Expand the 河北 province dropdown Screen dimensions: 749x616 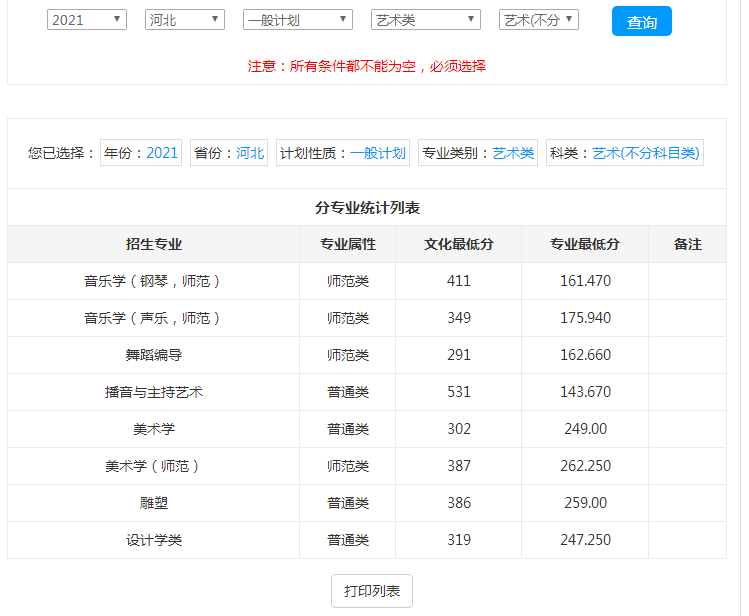[x=184, y=20]
